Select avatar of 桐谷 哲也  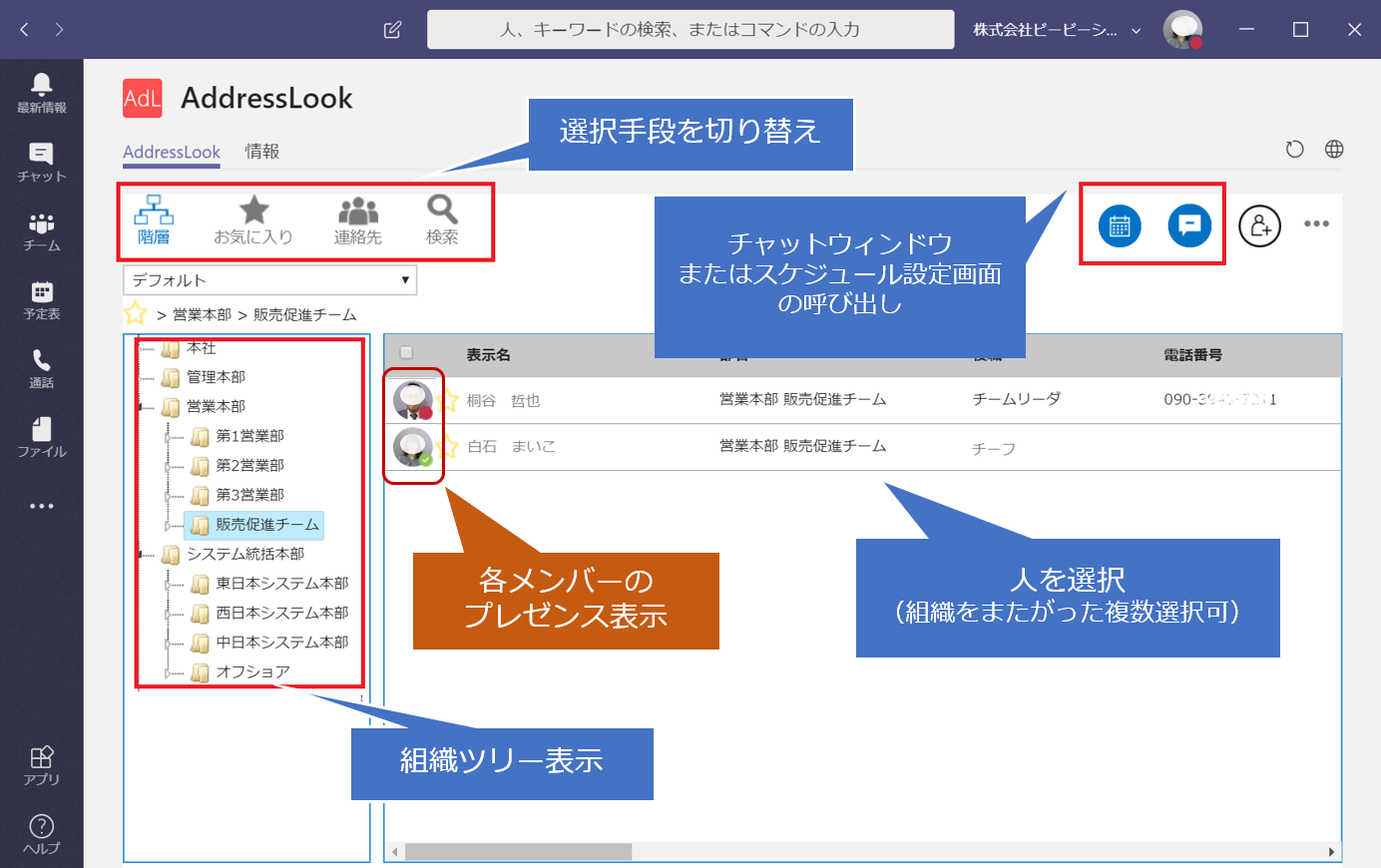(x=412, y=400)
